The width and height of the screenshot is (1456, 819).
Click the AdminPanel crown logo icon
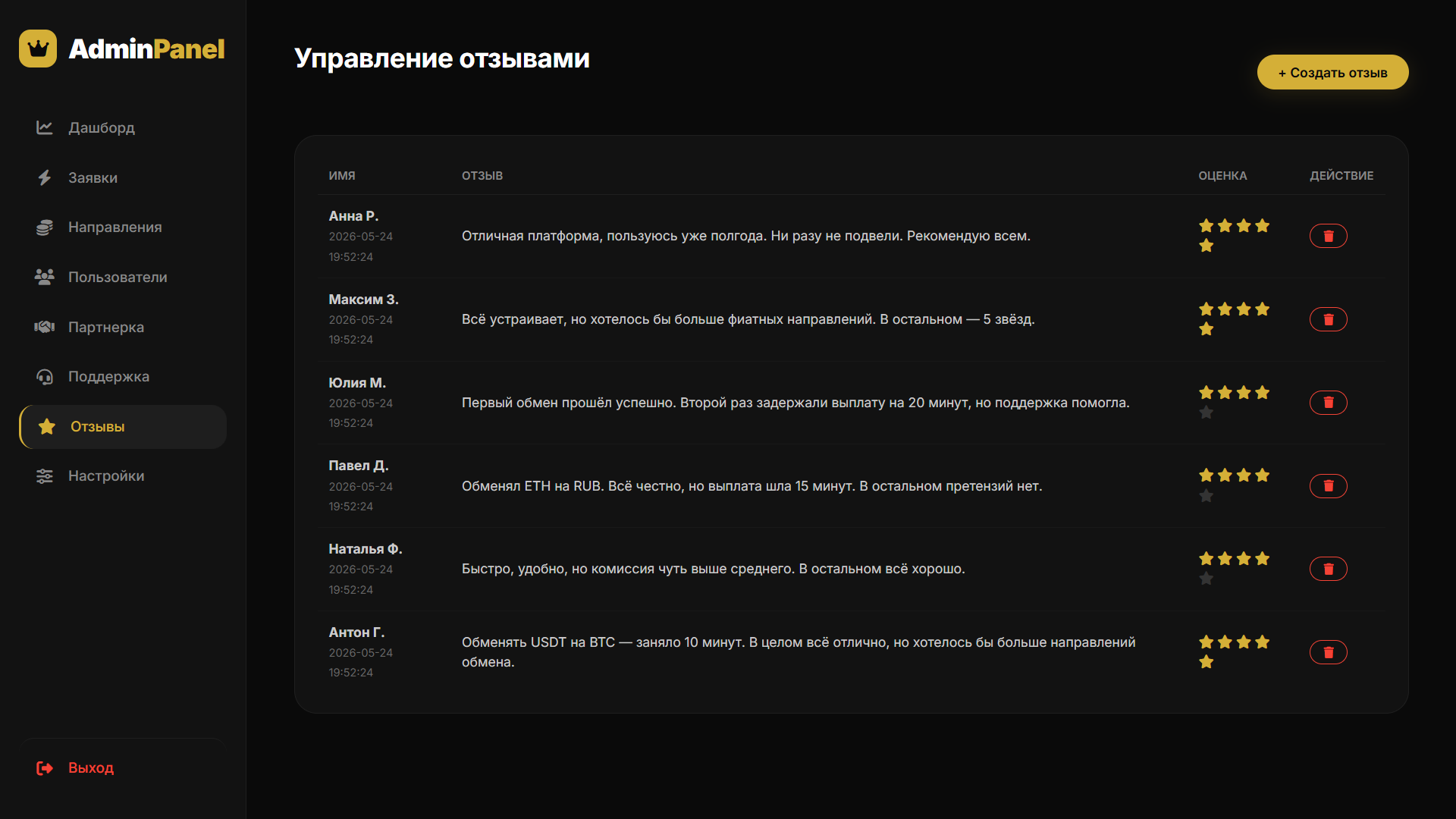(38, 49)
